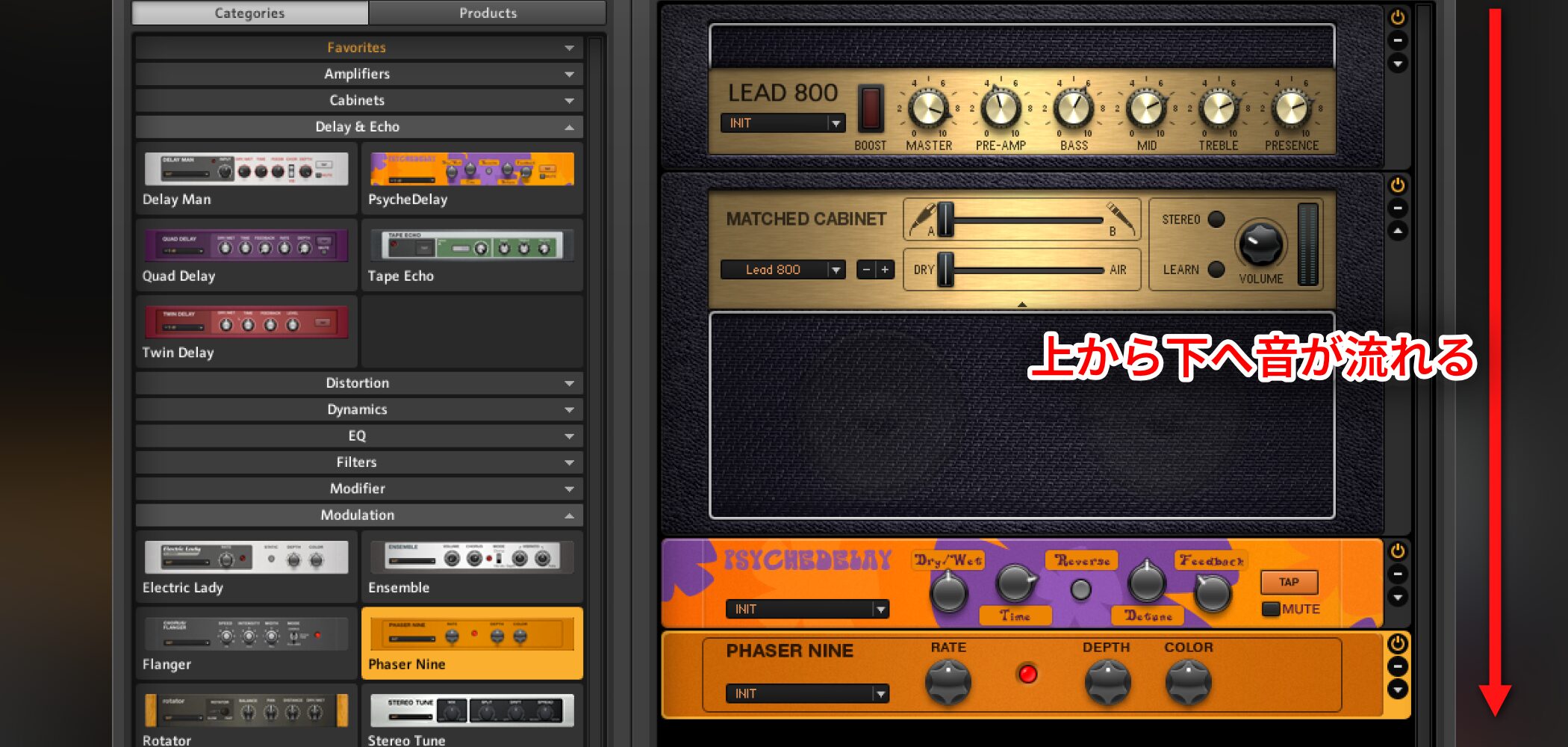
Task: Click the TREBLE knob on Lead 800
Action: pyautogui.click(x=1219, y=109)
